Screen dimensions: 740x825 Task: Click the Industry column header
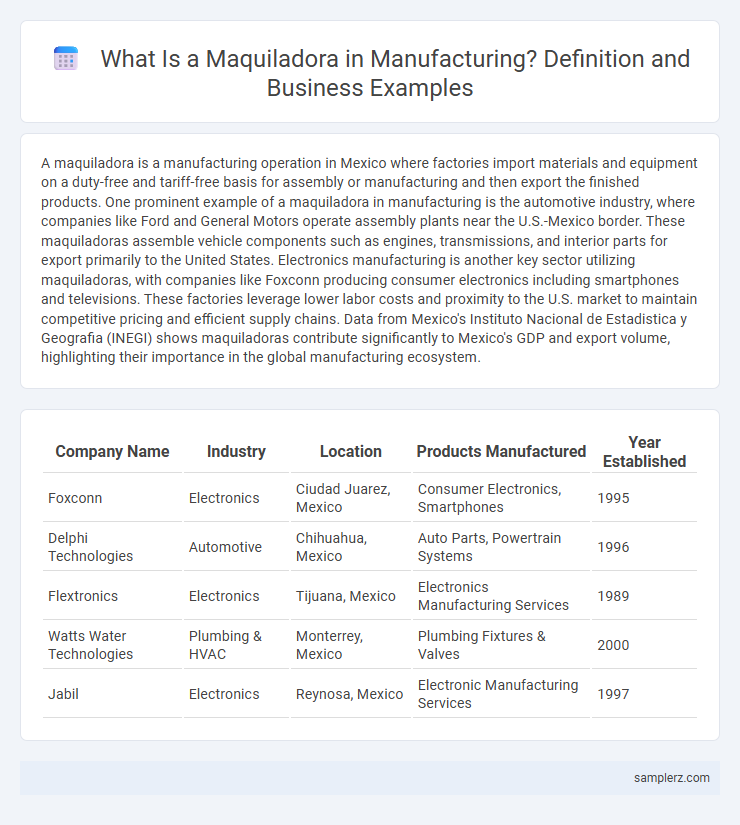[236, 451]
